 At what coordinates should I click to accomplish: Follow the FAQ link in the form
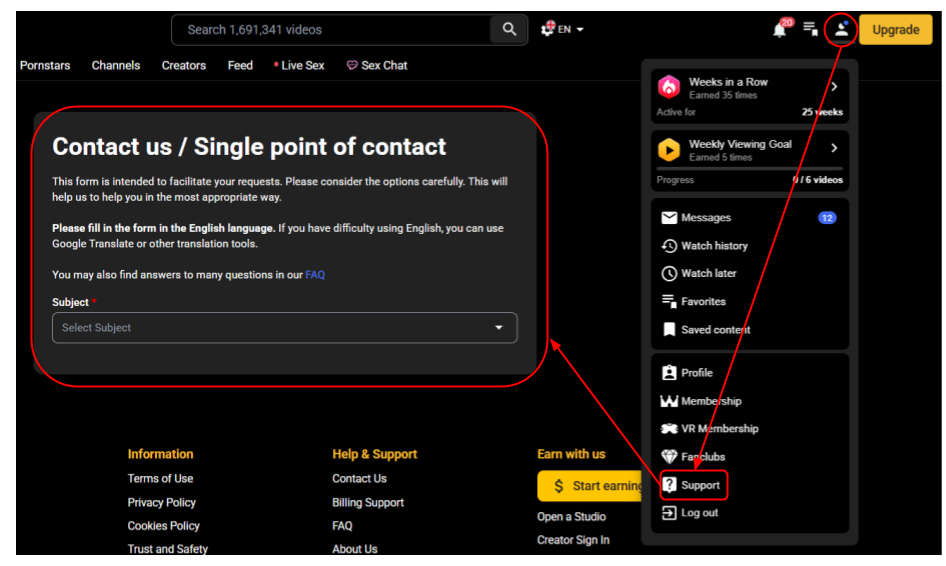tap(315, 275)
